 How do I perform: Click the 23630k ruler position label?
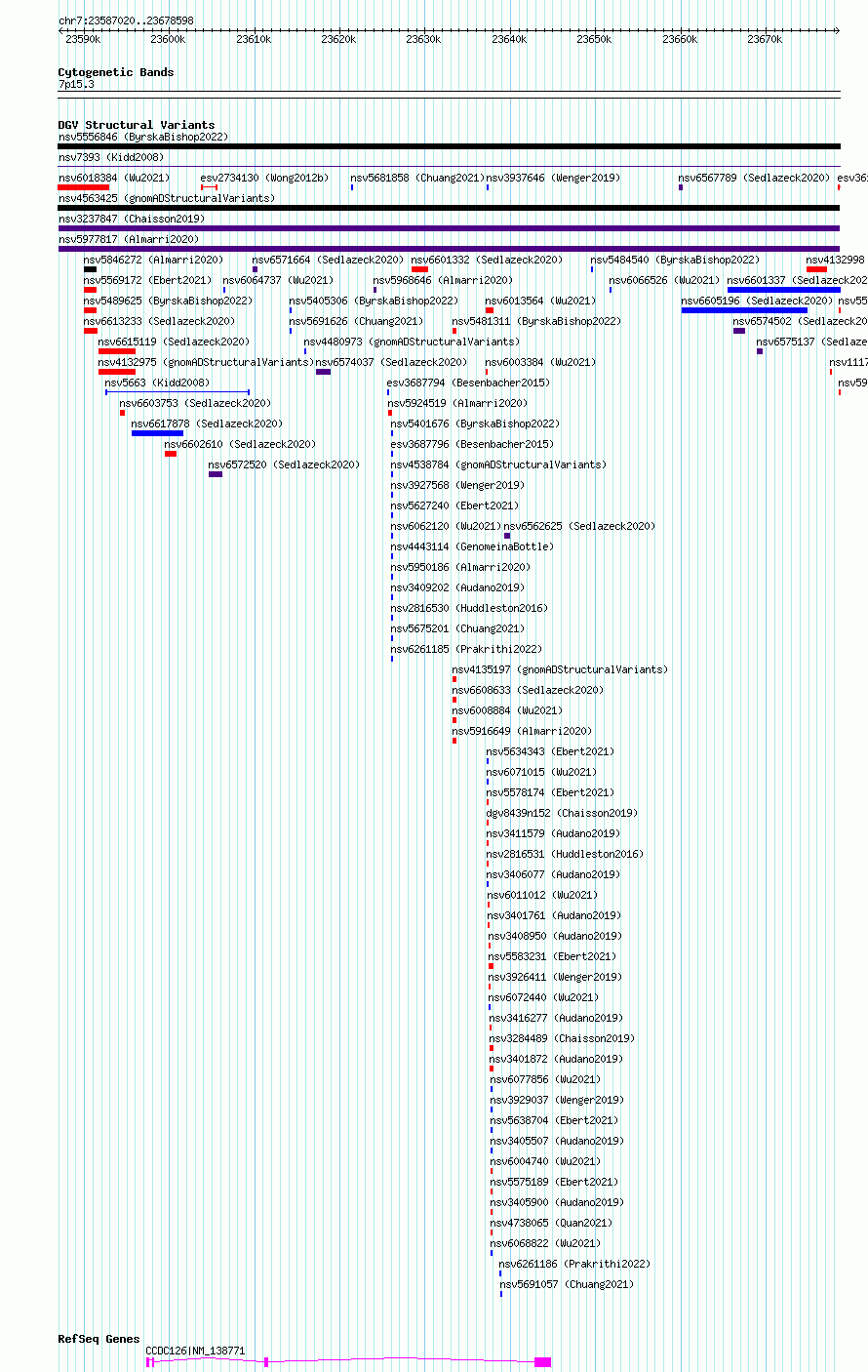coord(423,39)
